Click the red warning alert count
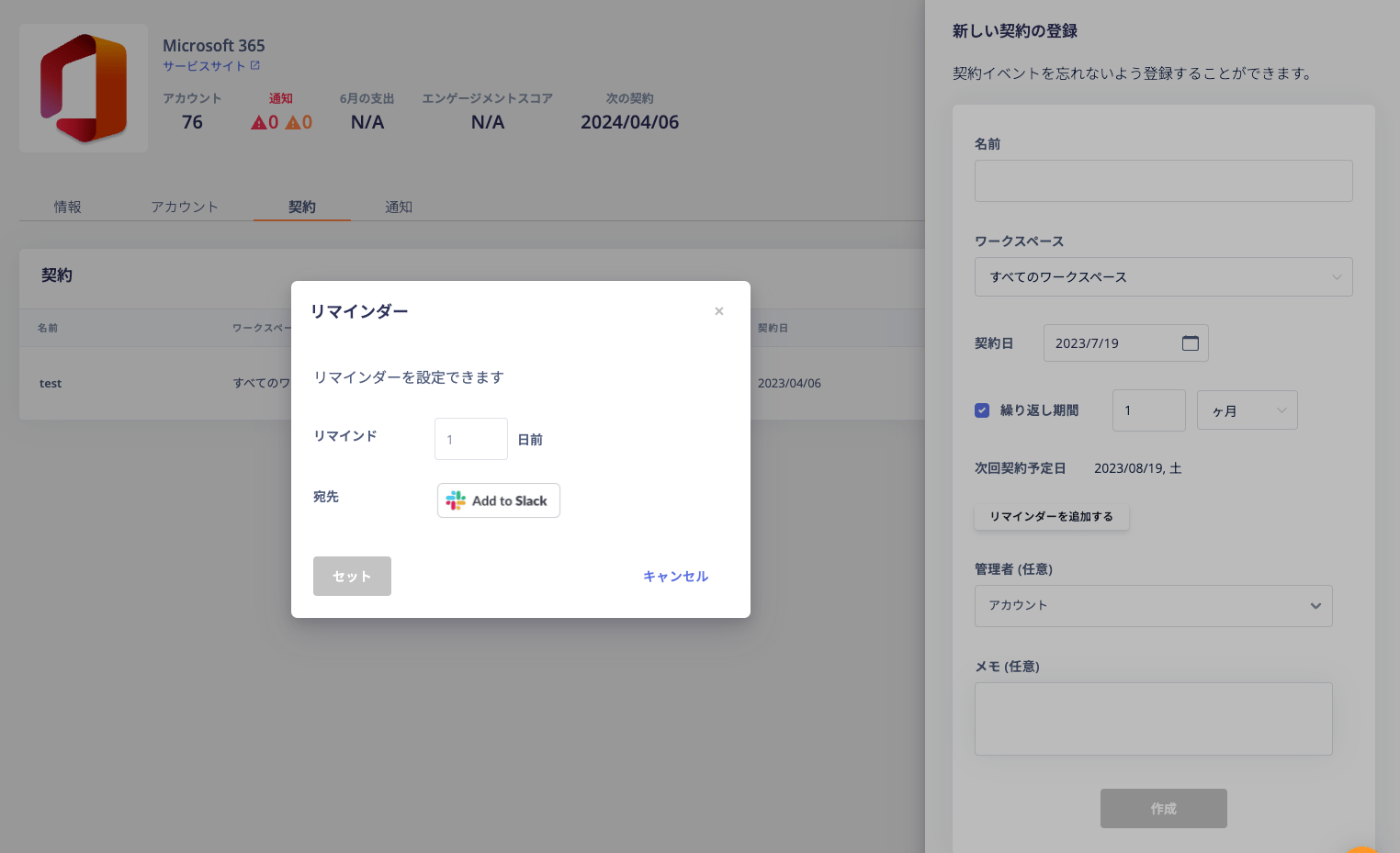 [x=265, y=122]
